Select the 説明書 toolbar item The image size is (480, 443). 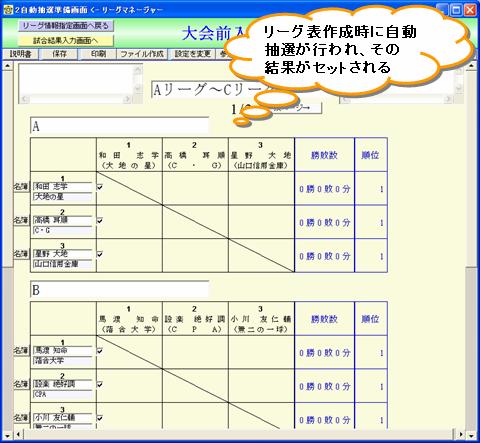[20, 54]
